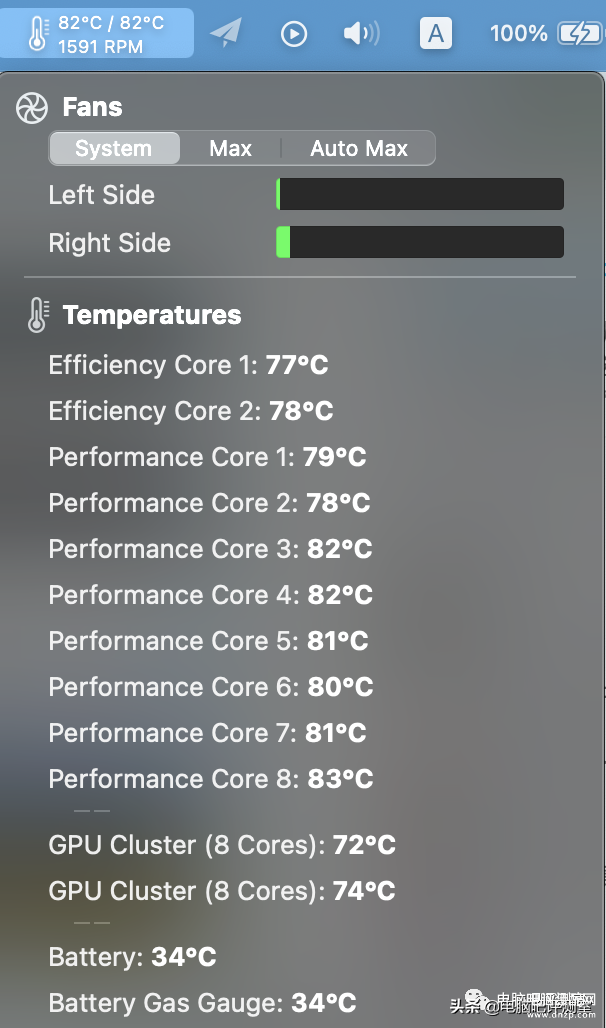This screenshot has height=1028, width=606.
Task: Open the paper plane menu bar icon
Action: tap(226, 33)
